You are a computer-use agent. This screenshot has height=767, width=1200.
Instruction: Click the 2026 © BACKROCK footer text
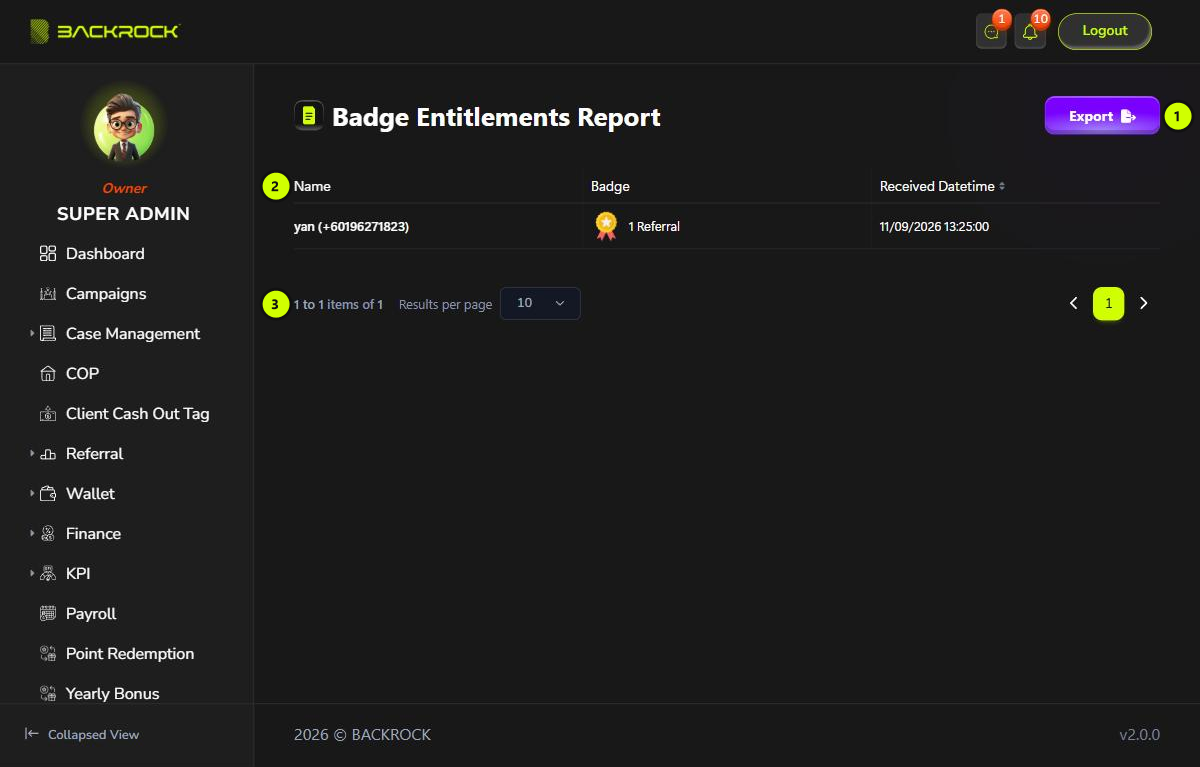362,734
